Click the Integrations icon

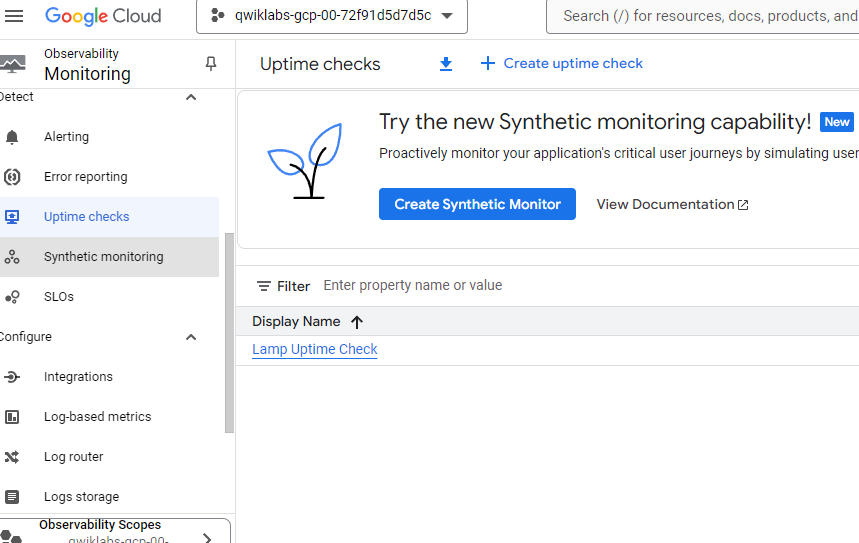tap(12, 377)
